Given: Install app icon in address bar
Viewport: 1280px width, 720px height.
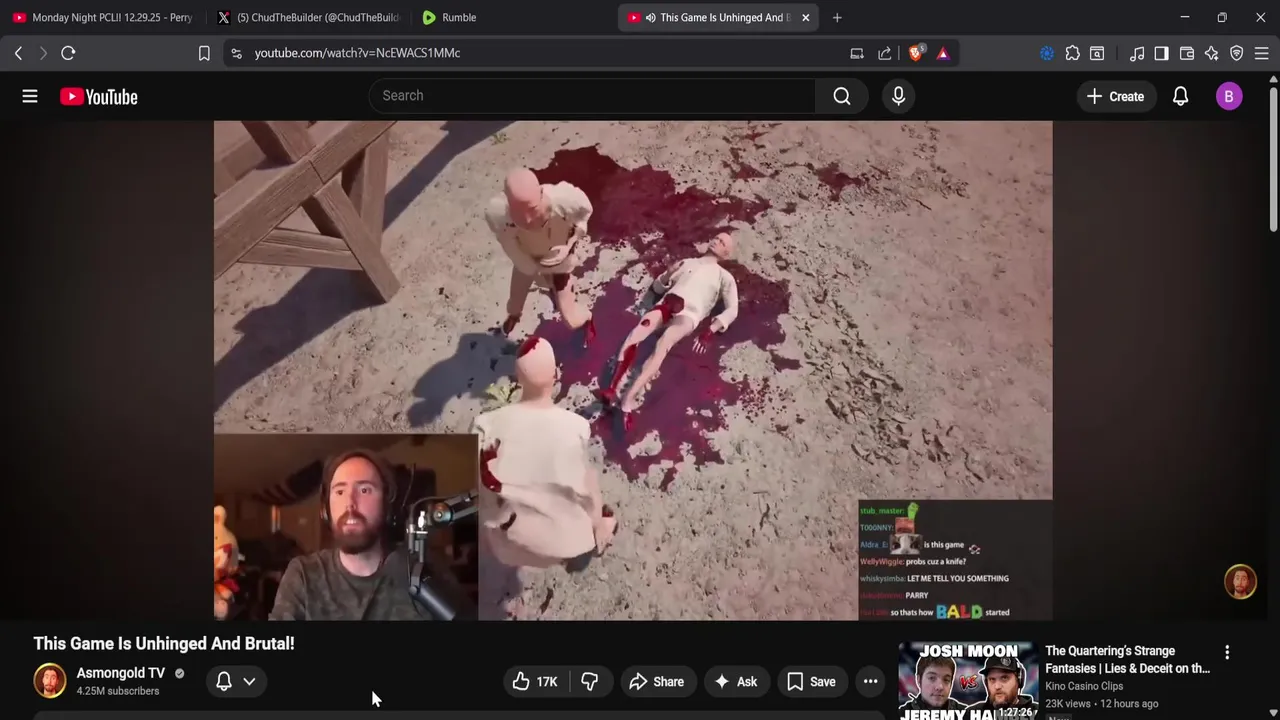Looking at the screenshot, I should [x=857, y=53].
